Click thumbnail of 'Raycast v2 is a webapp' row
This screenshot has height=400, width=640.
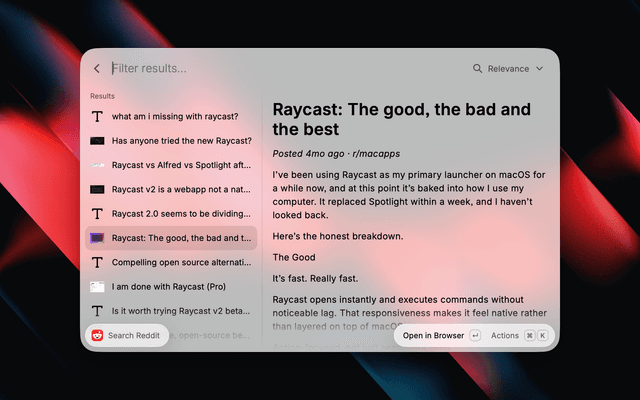[97, 189]
